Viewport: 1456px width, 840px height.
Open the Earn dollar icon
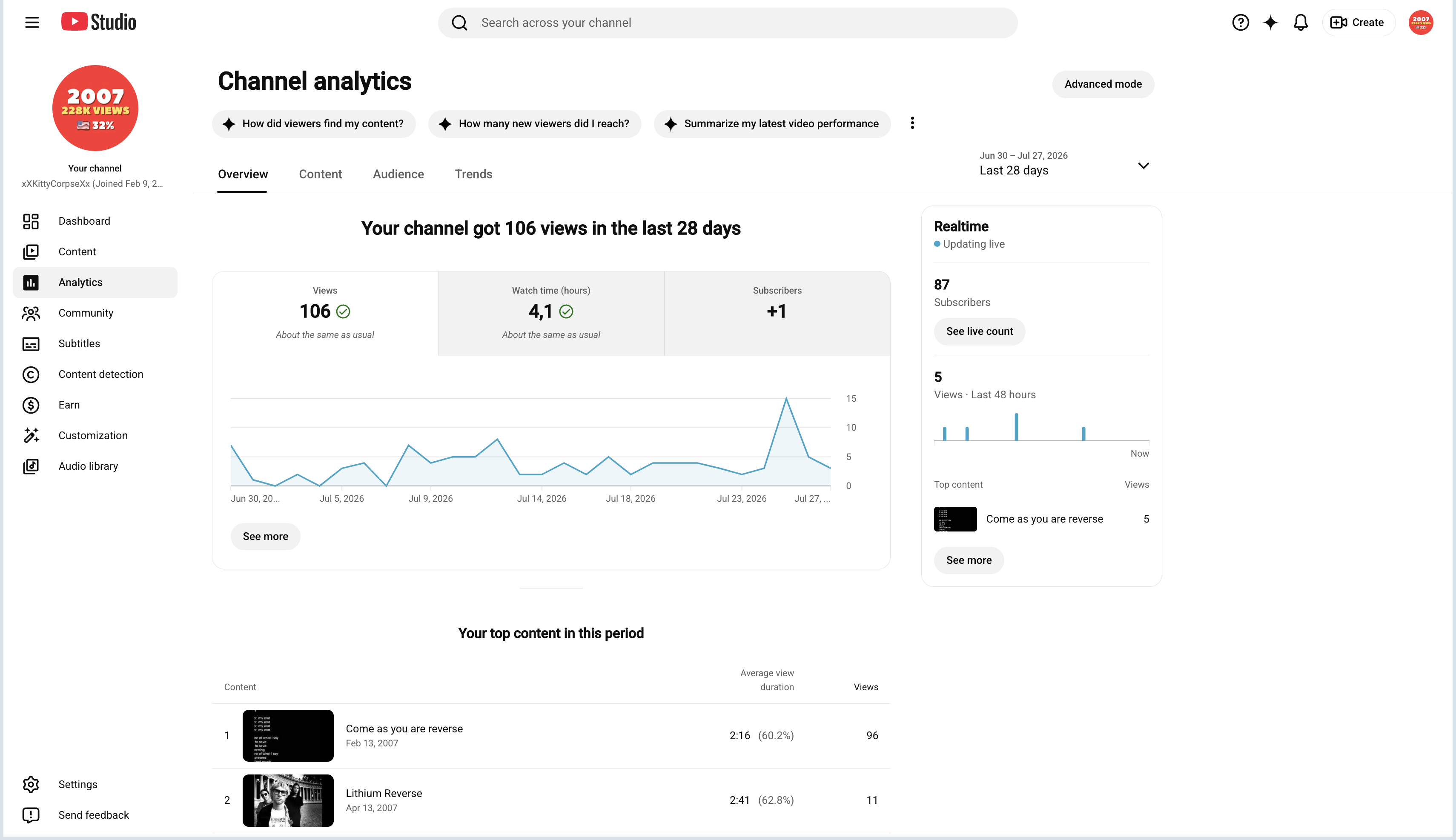(31, 405)
